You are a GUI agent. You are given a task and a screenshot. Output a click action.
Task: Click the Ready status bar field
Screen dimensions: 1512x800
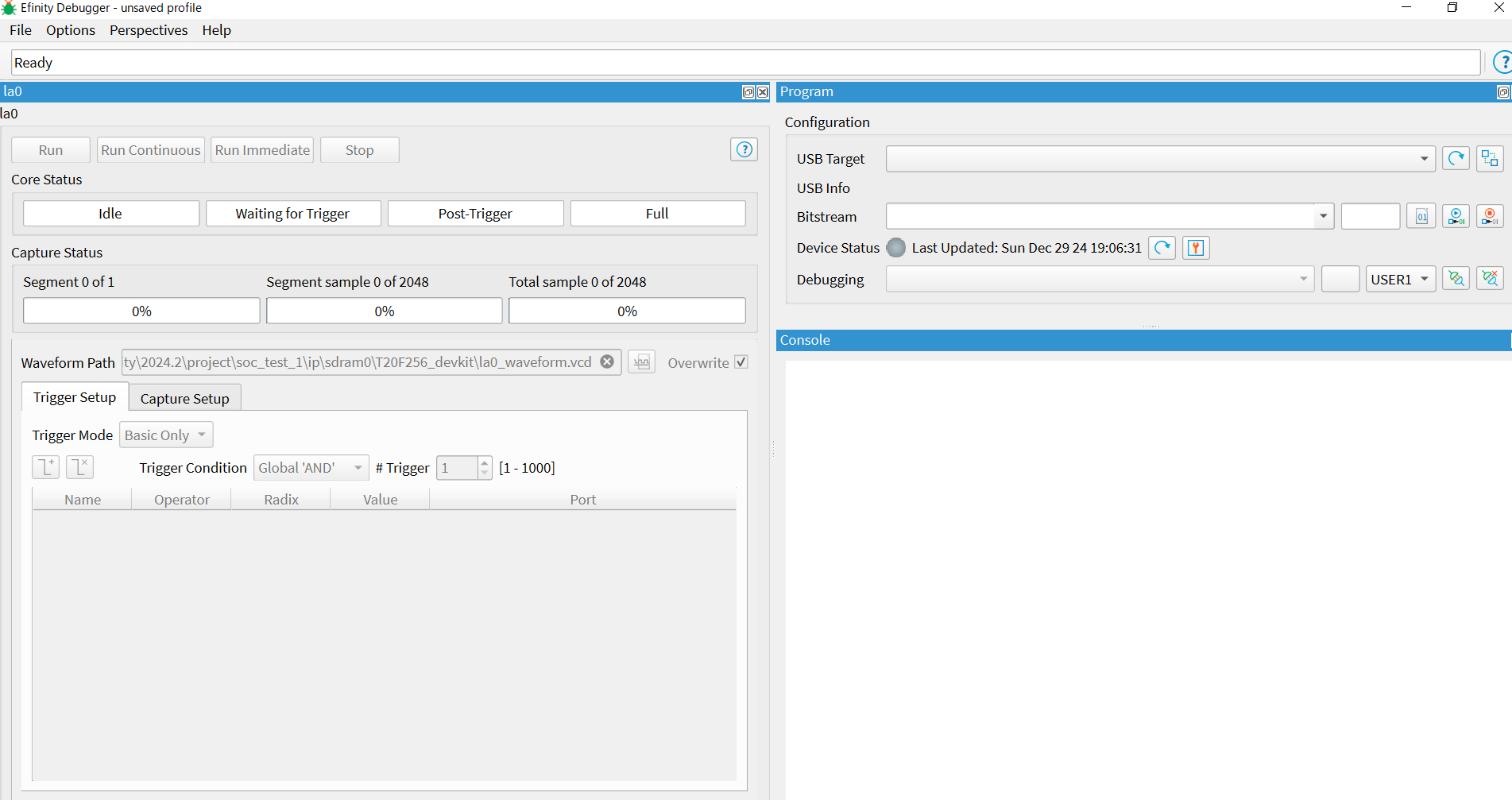(x=746, y=62)
